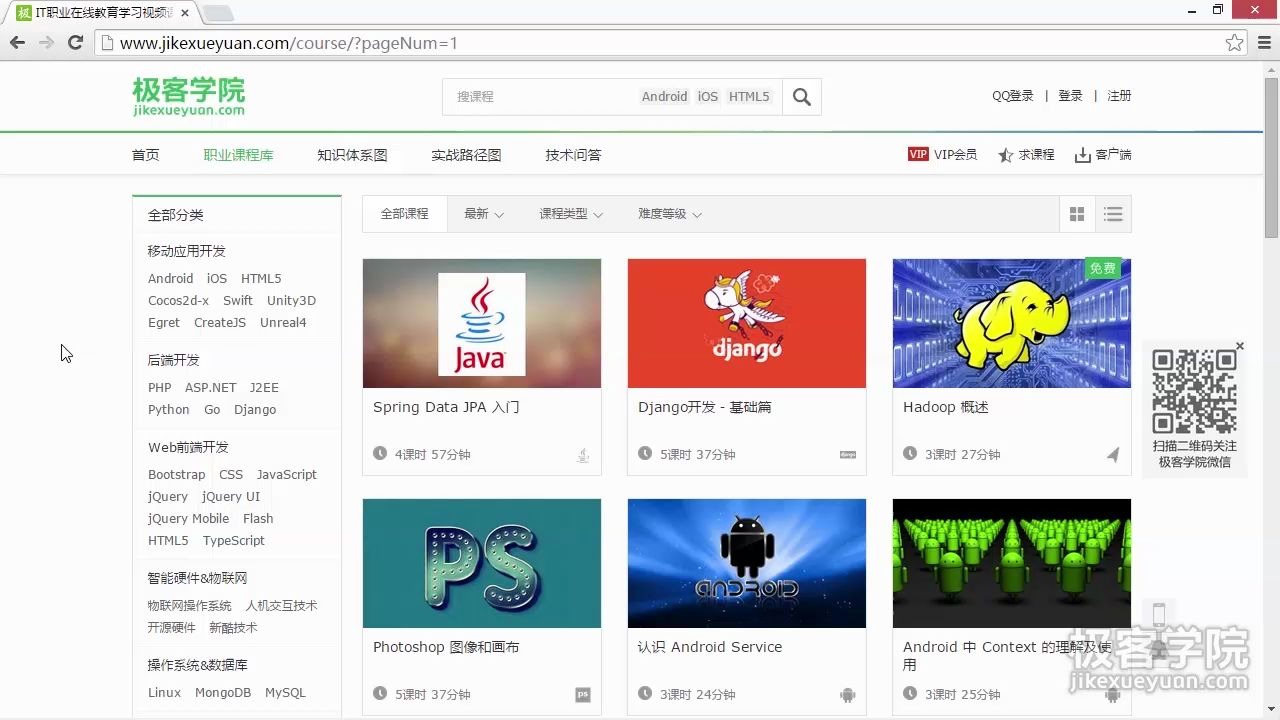Switch to grid view layout icon
This screenshot has height=720, width=1280.
tap(1077, 213)
